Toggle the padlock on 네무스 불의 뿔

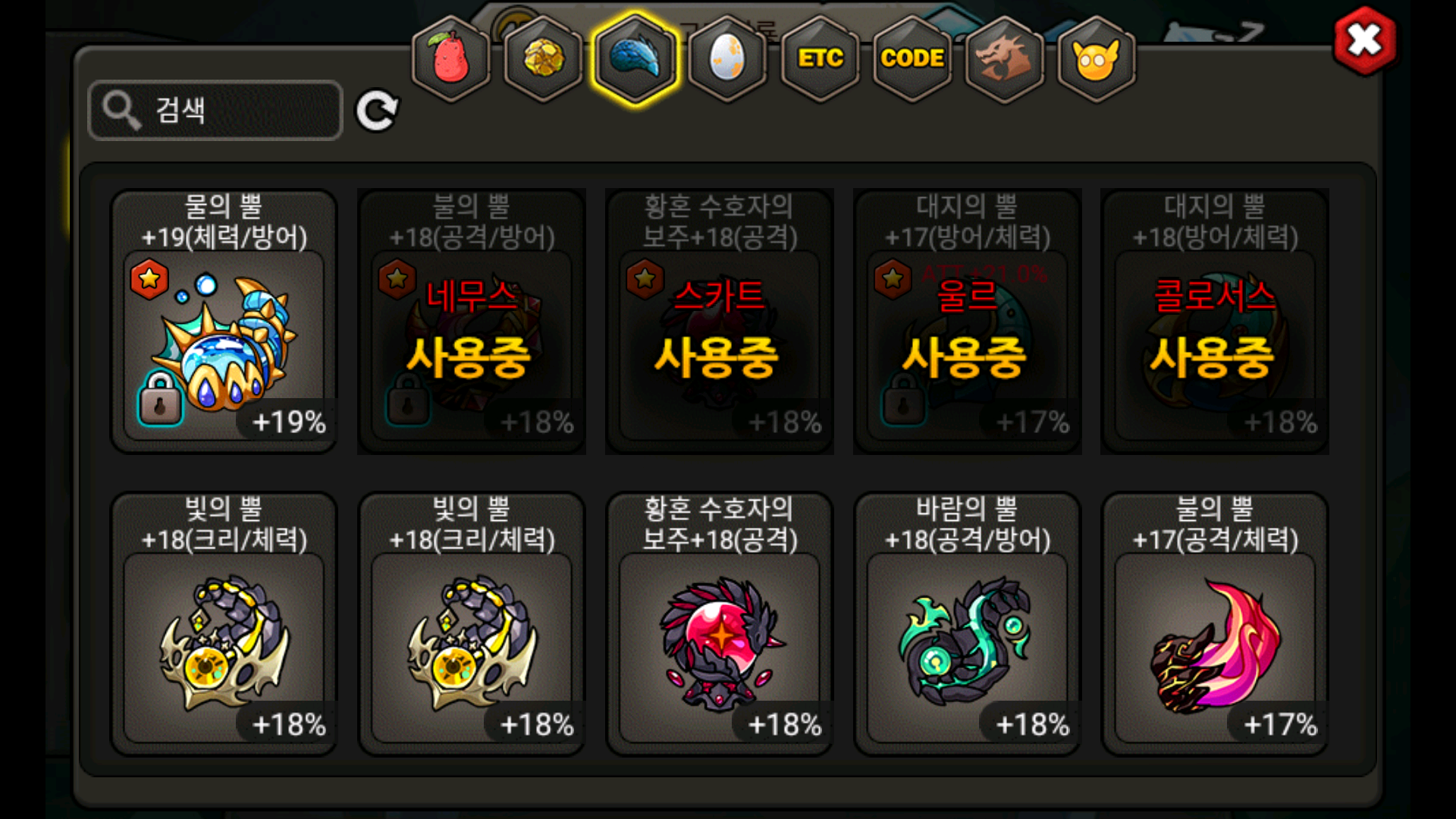tap(408, 398)
